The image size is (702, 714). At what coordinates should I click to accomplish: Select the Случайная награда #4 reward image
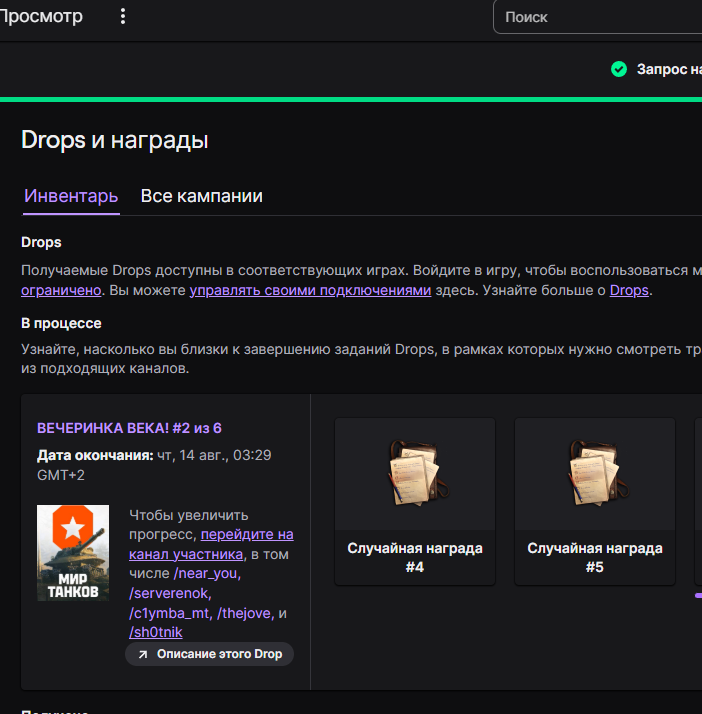(415, 473)
